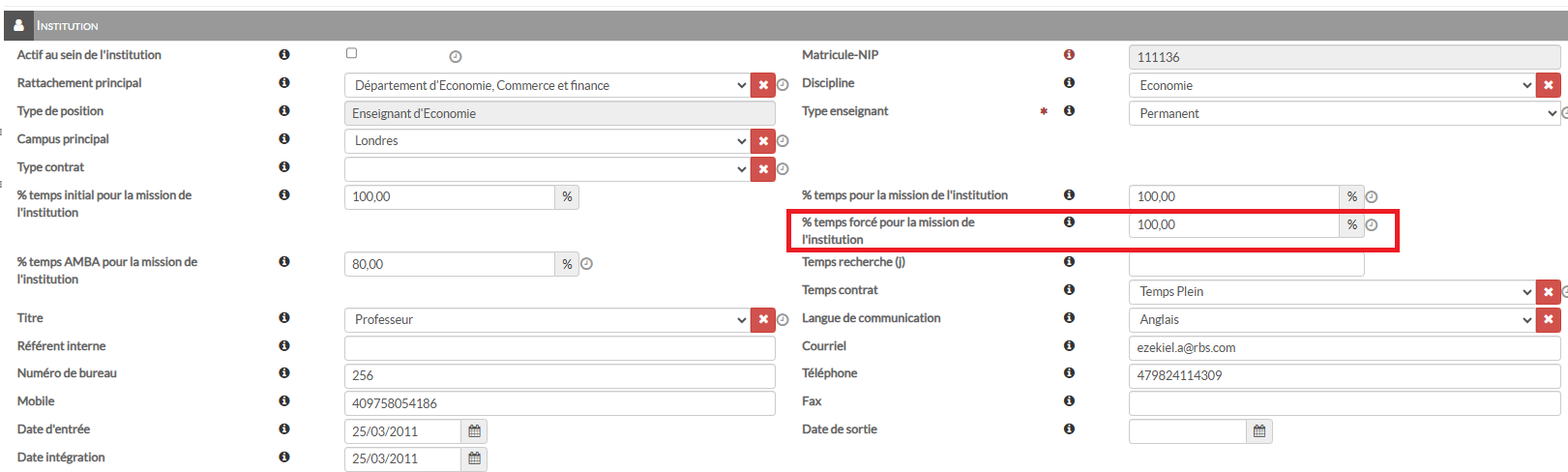Open the calendar picker for Date intégration

point(474,458)
